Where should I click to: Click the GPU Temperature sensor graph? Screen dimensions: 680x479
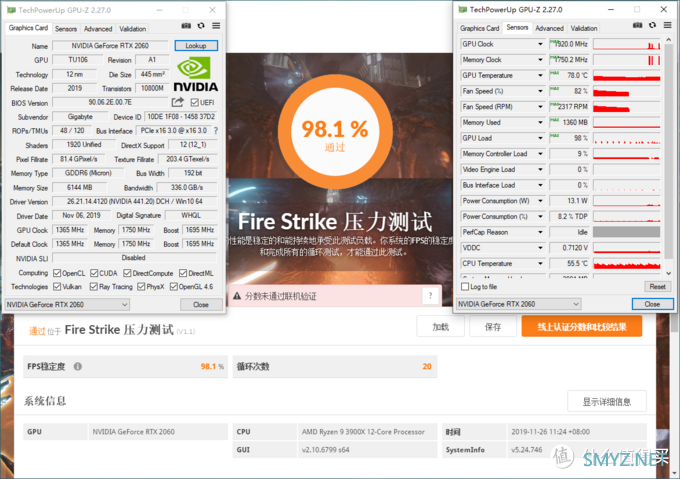pos(627,75)
